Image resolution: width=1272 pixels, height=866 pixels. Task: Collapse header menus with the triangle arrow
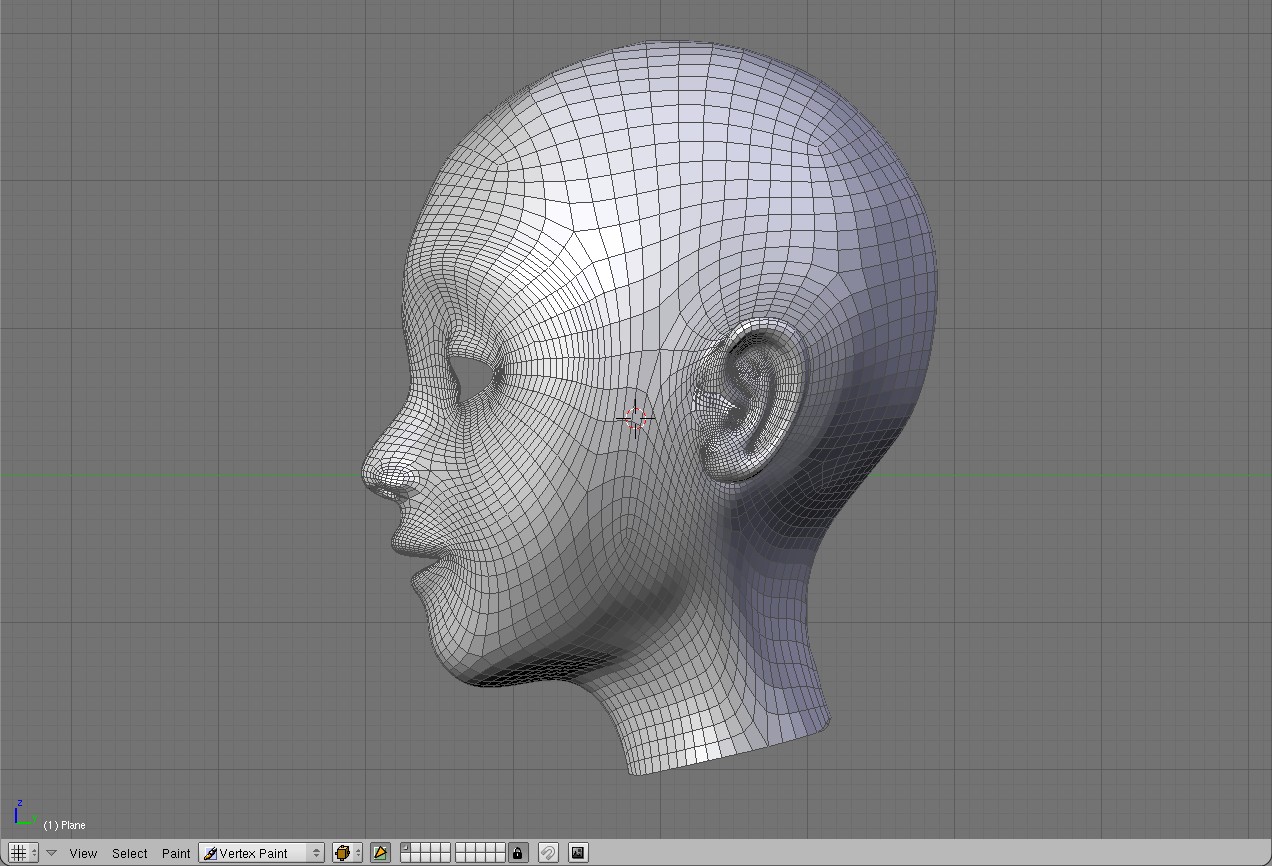(x=52, y=853)
